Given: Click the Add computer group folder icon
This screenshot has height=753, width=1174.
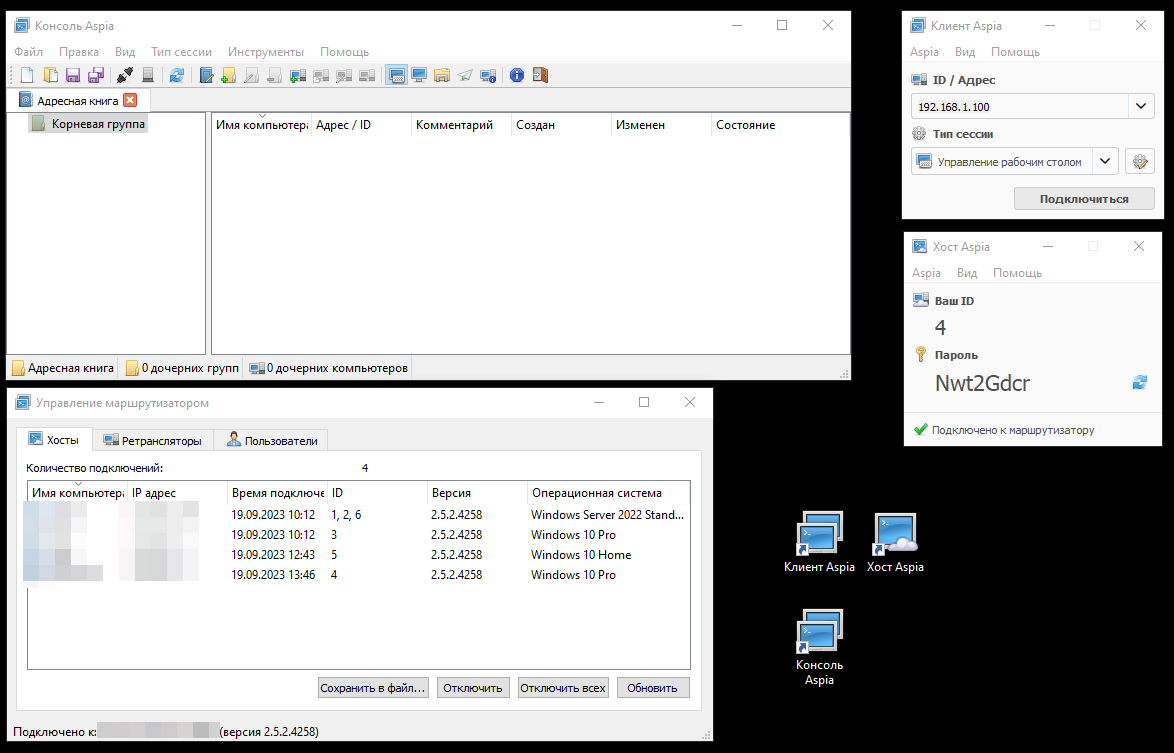Looking at the screenshot, I should 229,75.
